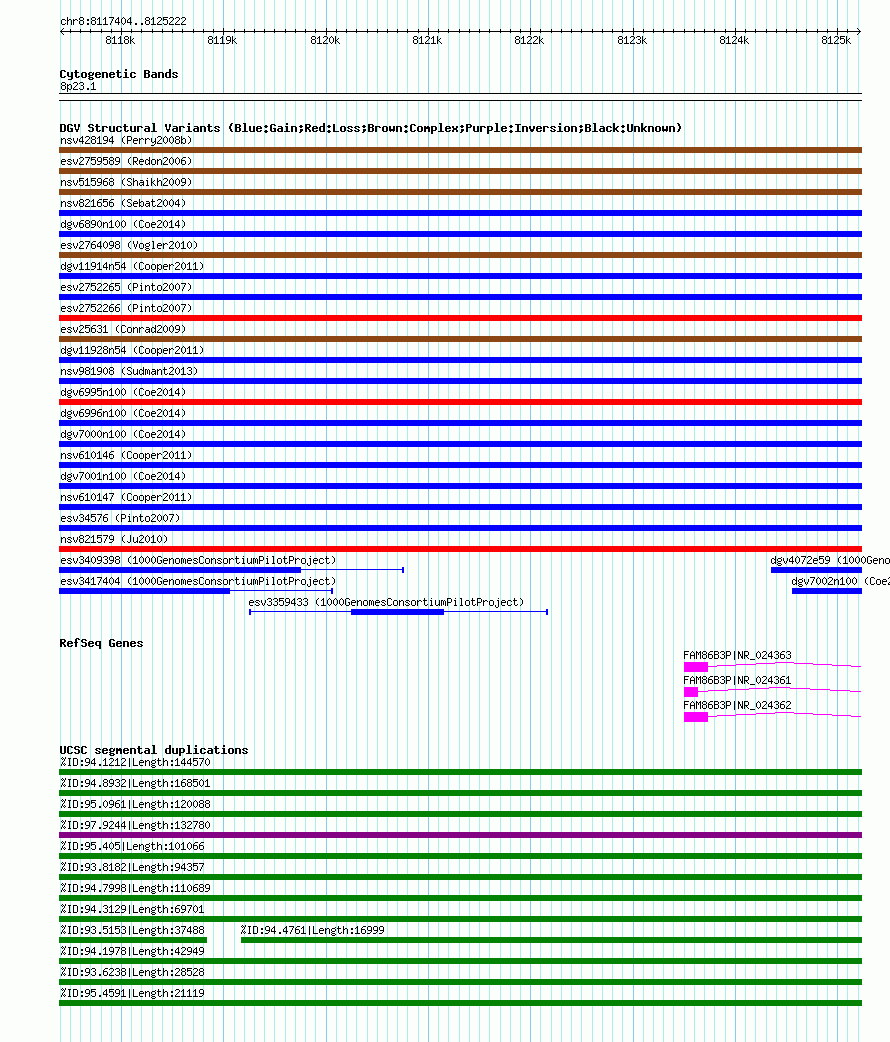Select %ID:94.8932|Length:168501 duplication label
This screenshot has height=1042, width=890.
pyautogui.click(x=135, y=783)
